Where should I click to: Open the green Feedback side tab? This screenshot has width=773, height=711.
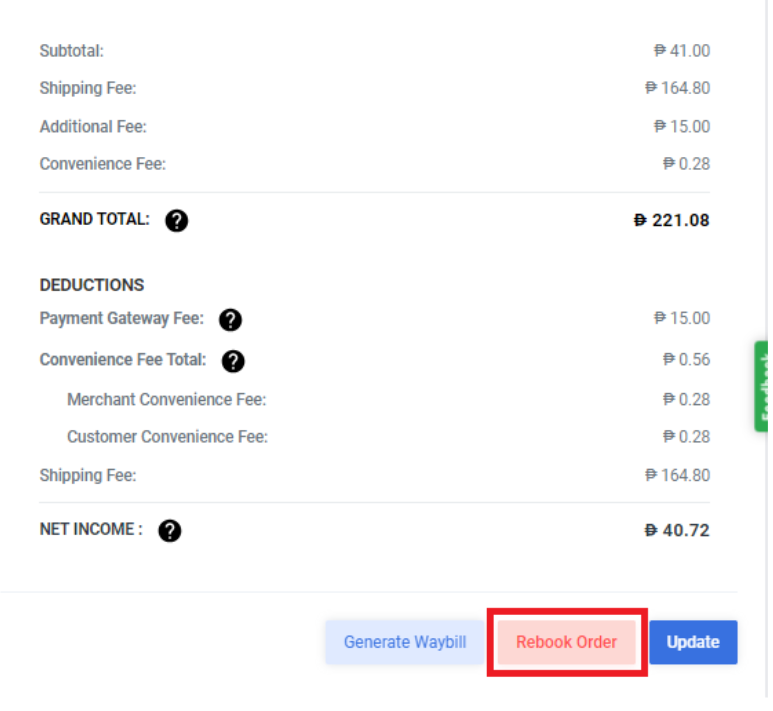point(762,387)
